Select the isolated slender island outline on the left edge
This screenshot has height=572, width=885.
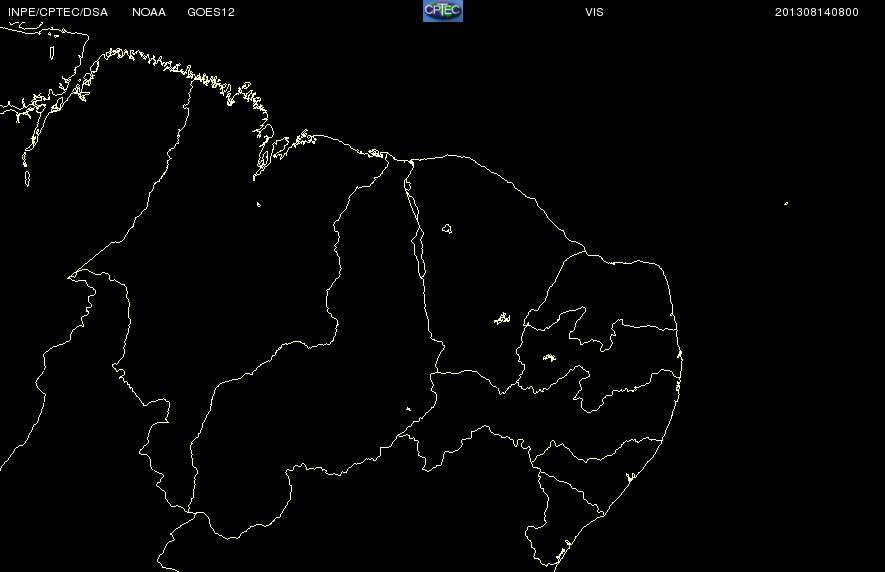click(27, 179)
